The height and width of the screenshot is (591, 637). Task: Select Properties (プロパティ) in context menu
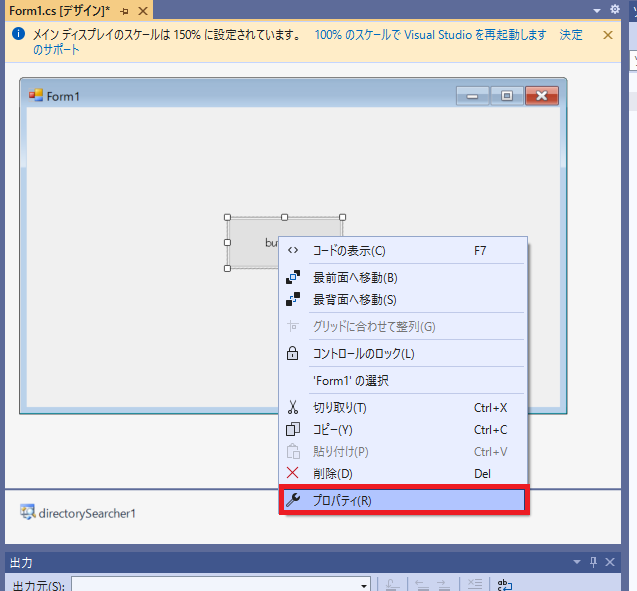tap(403, 500)
